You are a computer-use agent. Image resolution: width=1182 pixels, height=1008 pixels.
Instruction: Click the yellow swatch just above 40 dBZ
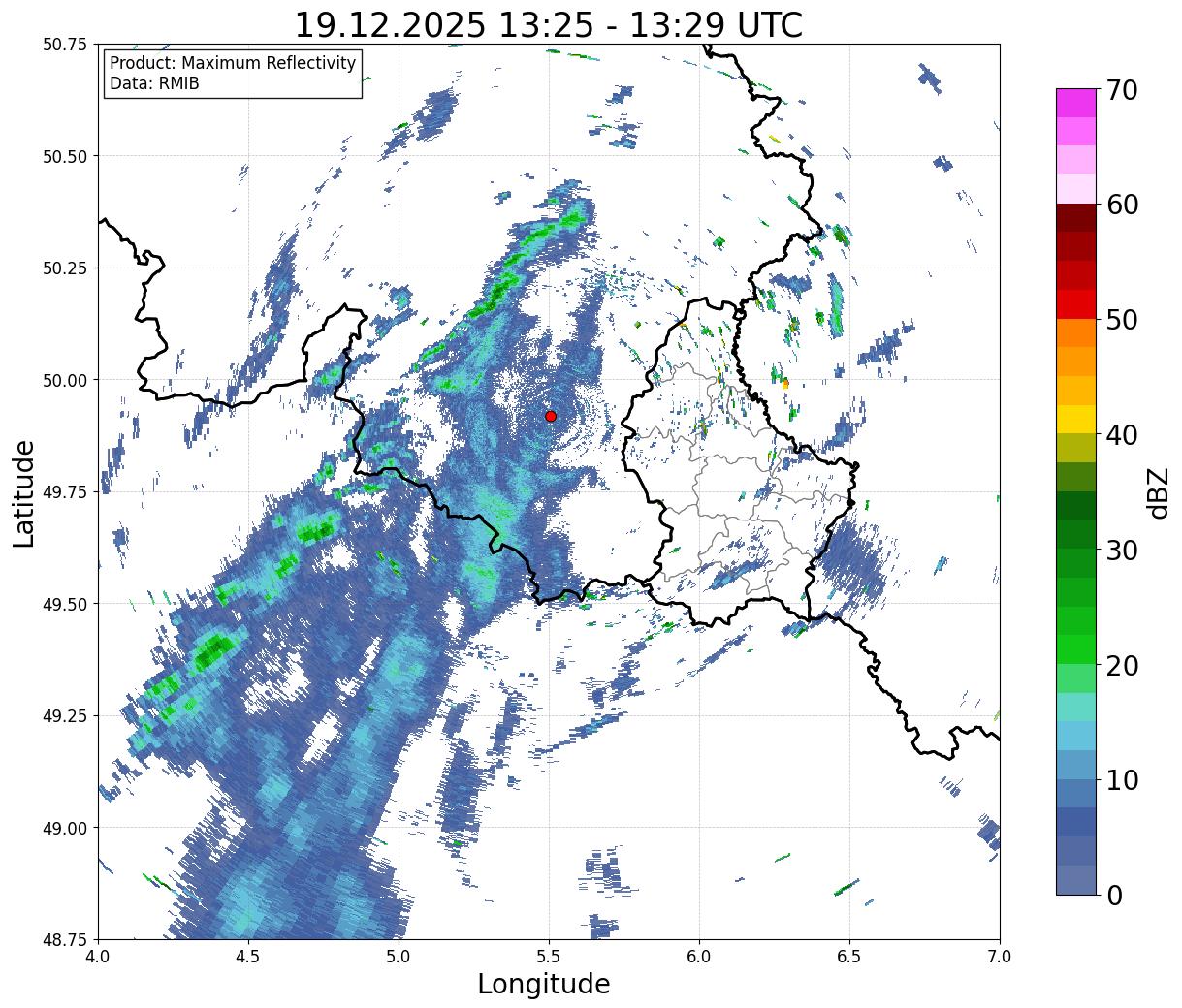tap(1076, 419)
